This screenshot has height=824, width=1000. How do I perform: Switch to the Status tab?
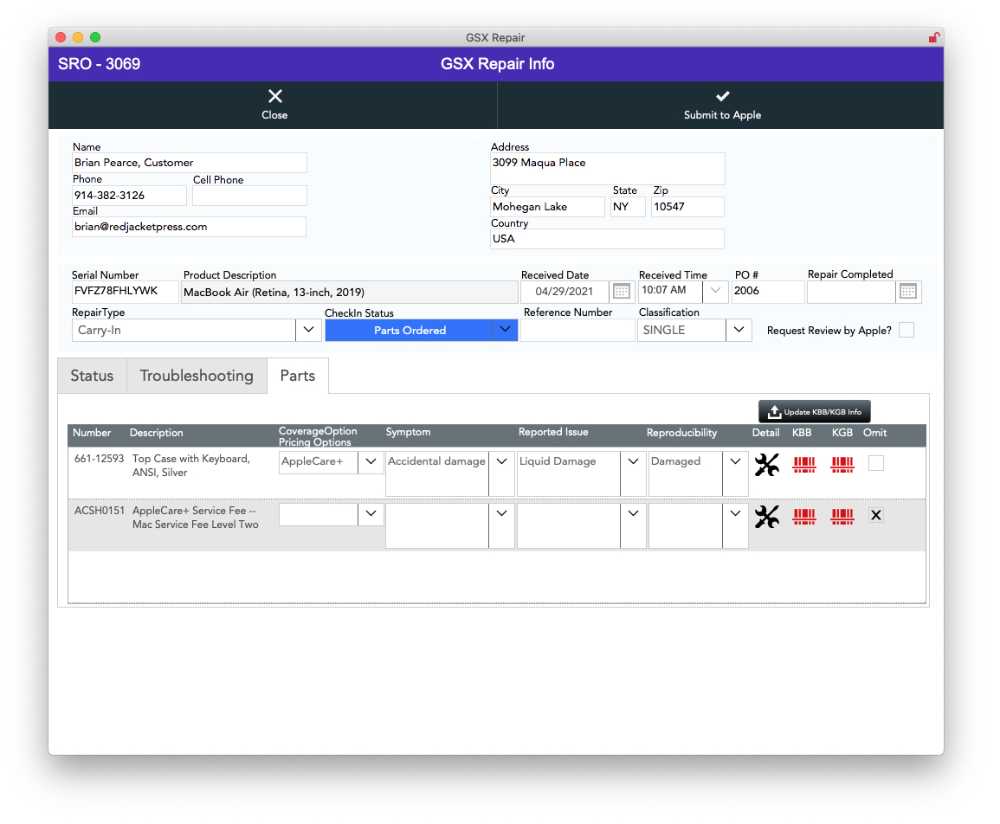(92, 376)
